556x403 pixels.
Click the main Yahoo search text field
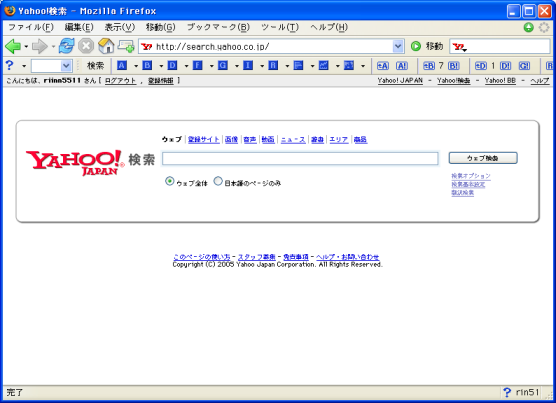pos(300,158)
